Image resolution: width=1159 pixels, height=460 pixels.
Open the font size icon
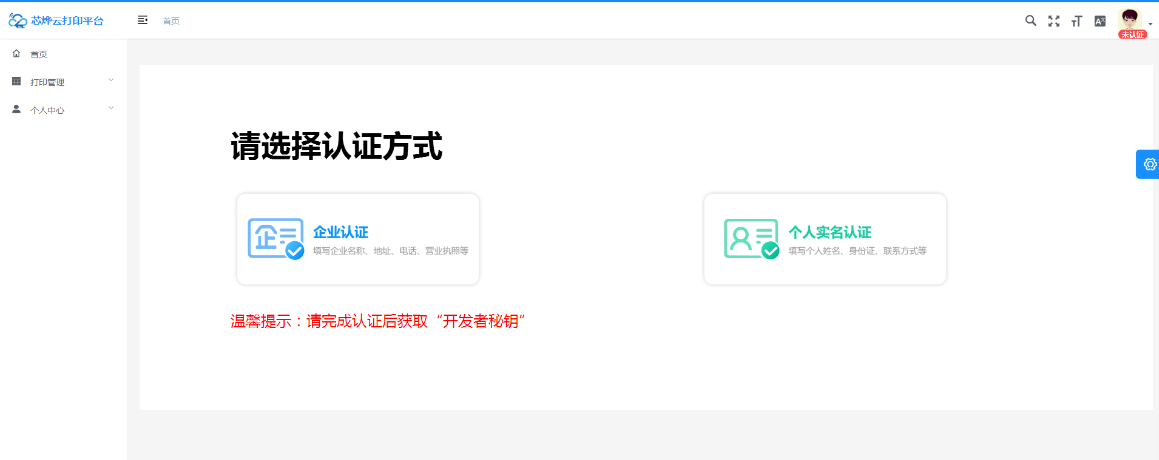pyautogui.click(x=1076, y=21)
